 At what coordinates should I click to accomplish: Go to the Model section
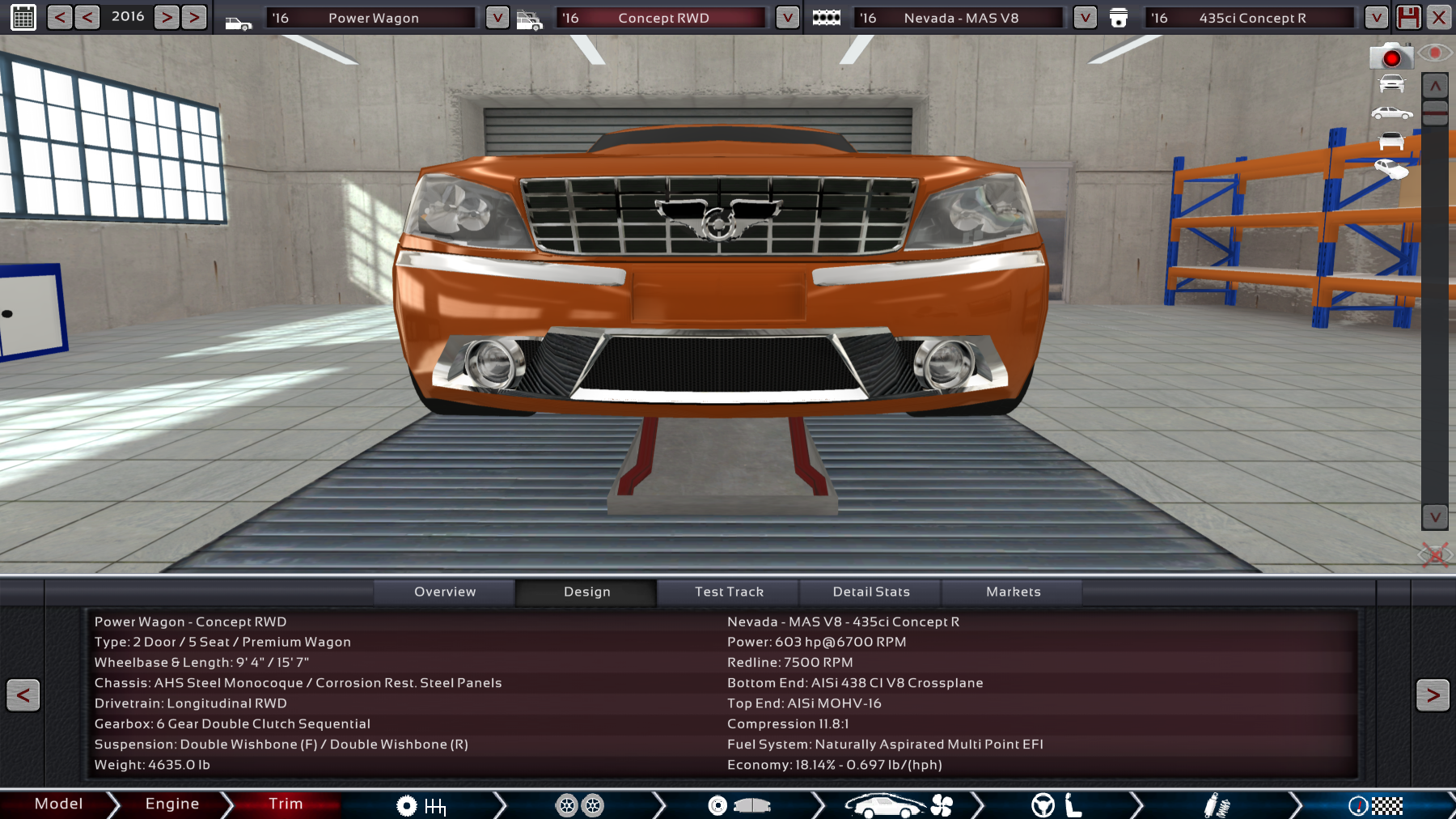(58, 804)
